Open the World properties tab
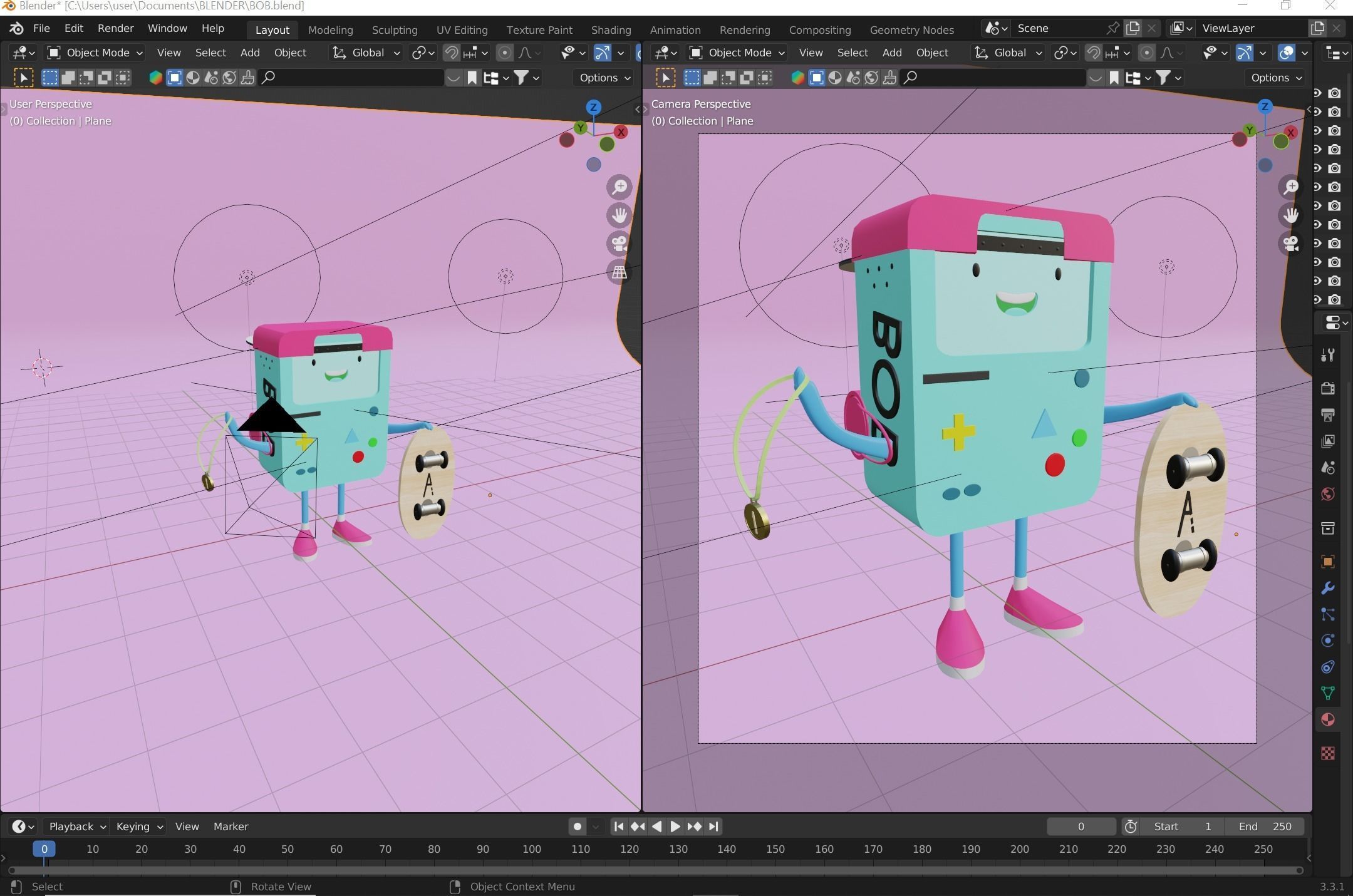The image size is (1353, 896). (1328, 494)
